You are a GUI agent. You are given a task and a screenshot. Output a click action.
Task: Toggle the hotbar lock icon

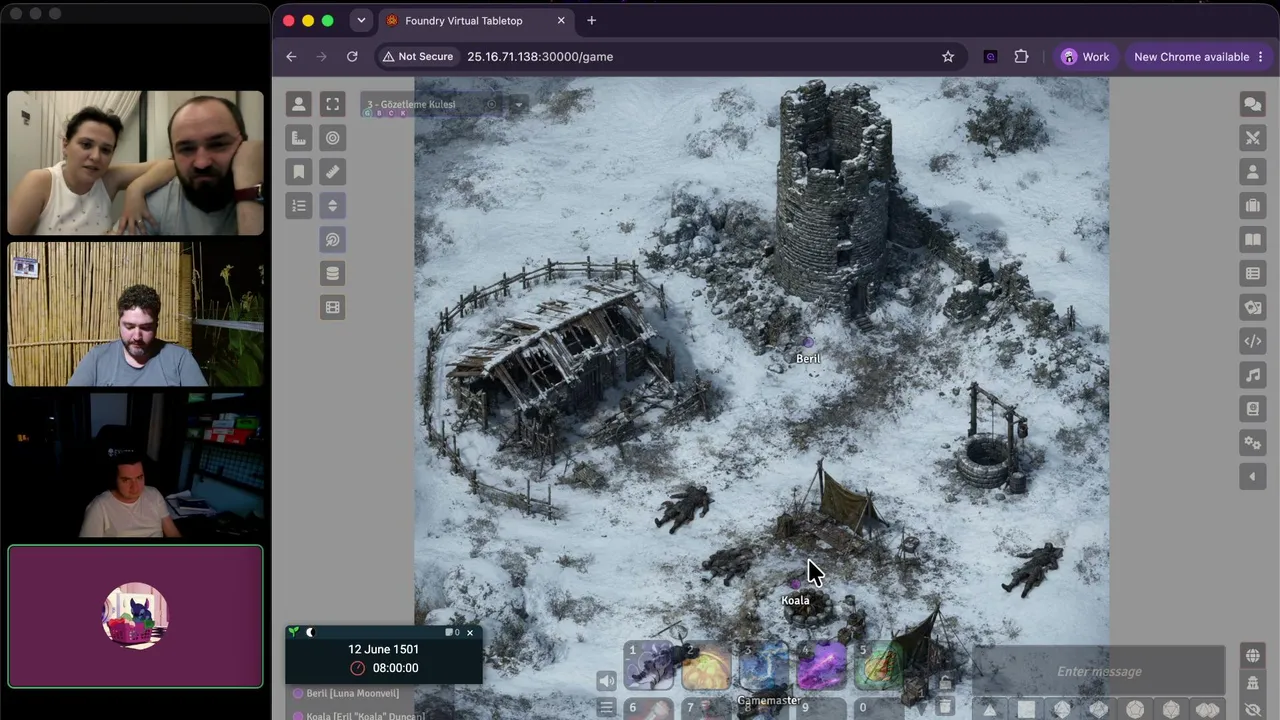point(945,683)
